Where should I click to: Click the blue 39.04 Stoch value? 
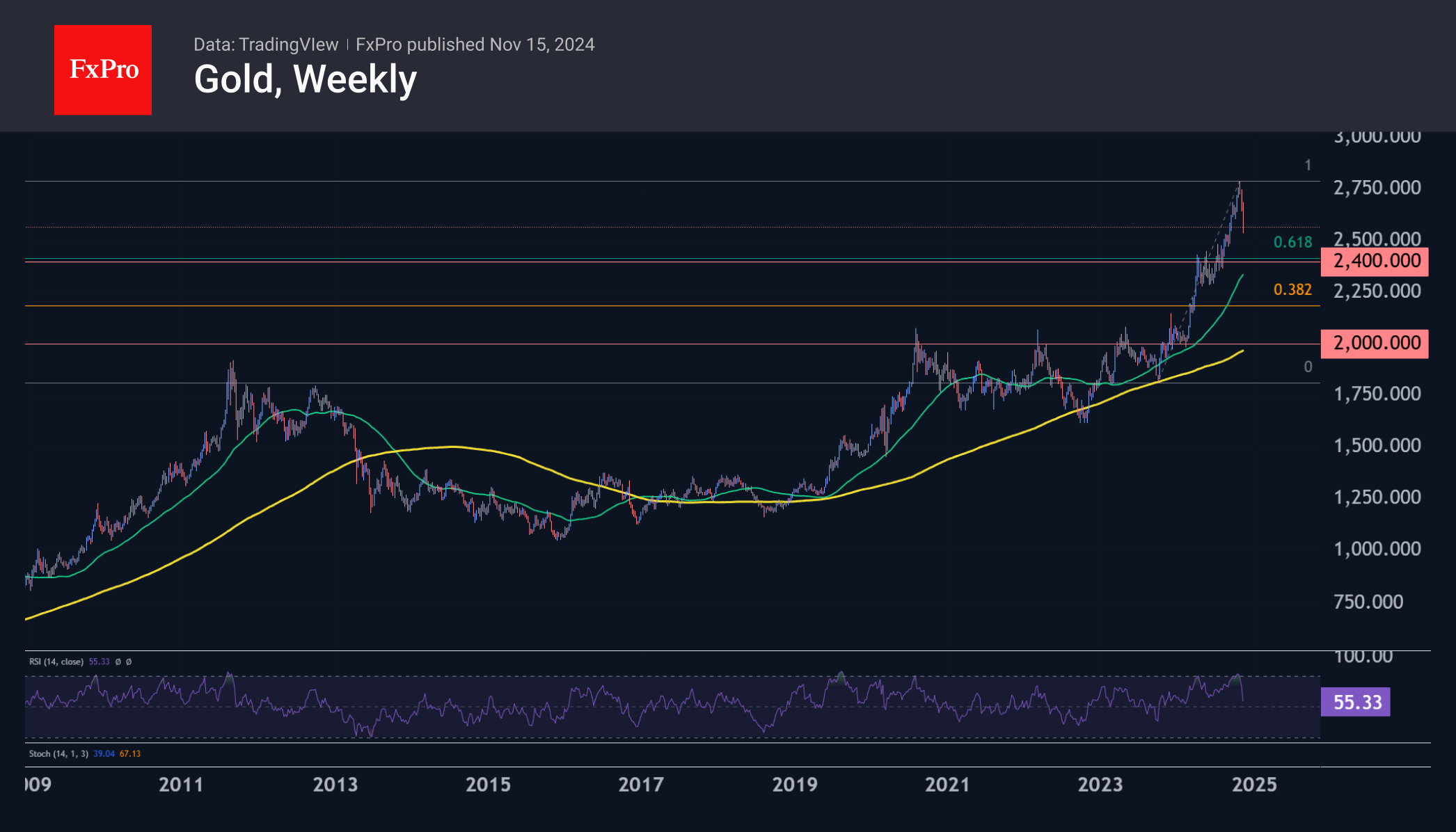104,753
